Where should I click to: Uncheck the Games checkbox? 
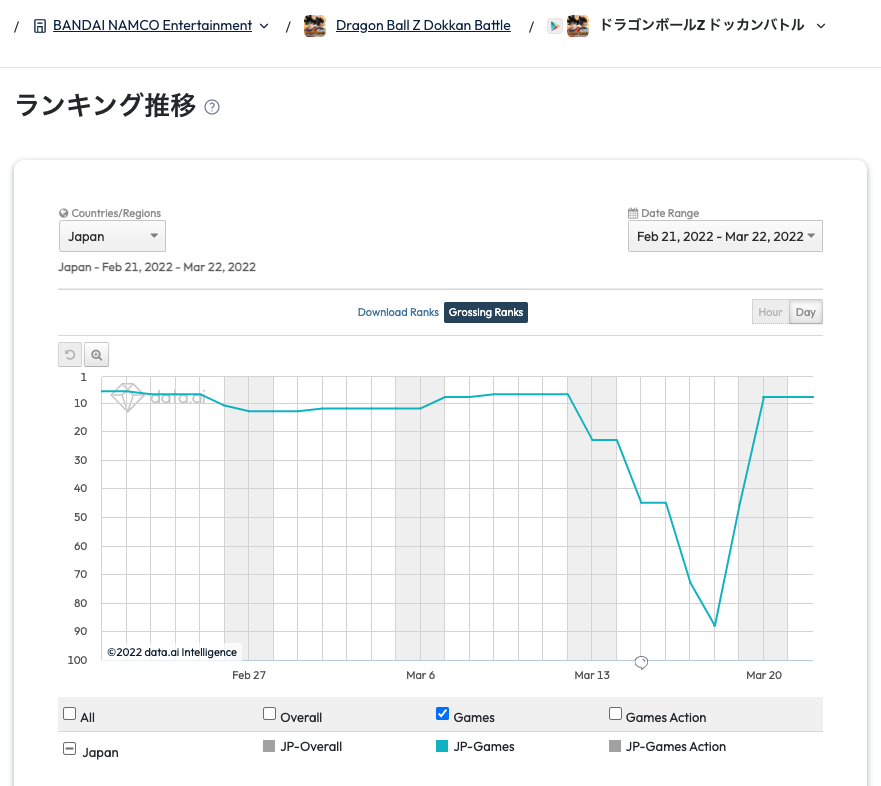(443, 714)
